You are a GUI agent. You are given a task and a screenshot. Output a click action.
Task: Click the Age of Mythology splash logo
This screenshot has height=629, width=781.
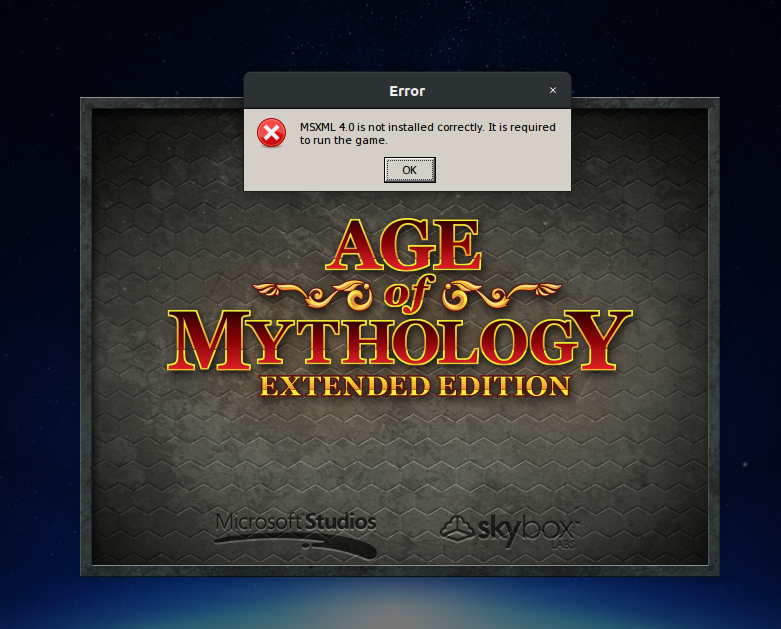[400, 308]
